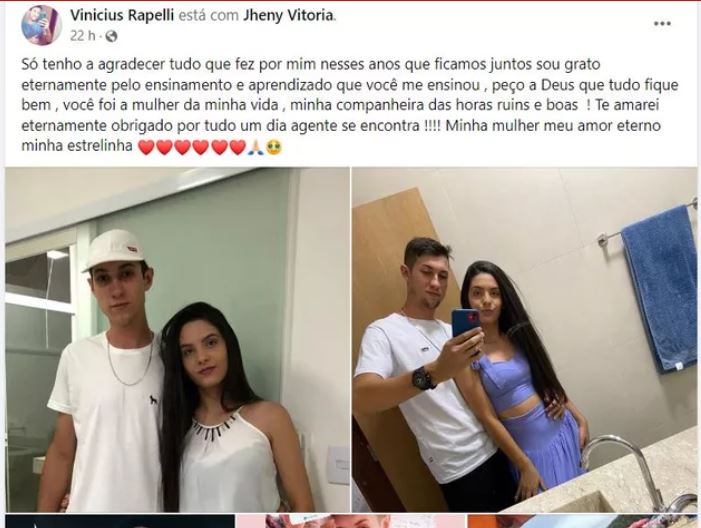Open the bathroom mirror selfie photo
The height and width of the screenshot is (528, 701).
coord(524,340)
